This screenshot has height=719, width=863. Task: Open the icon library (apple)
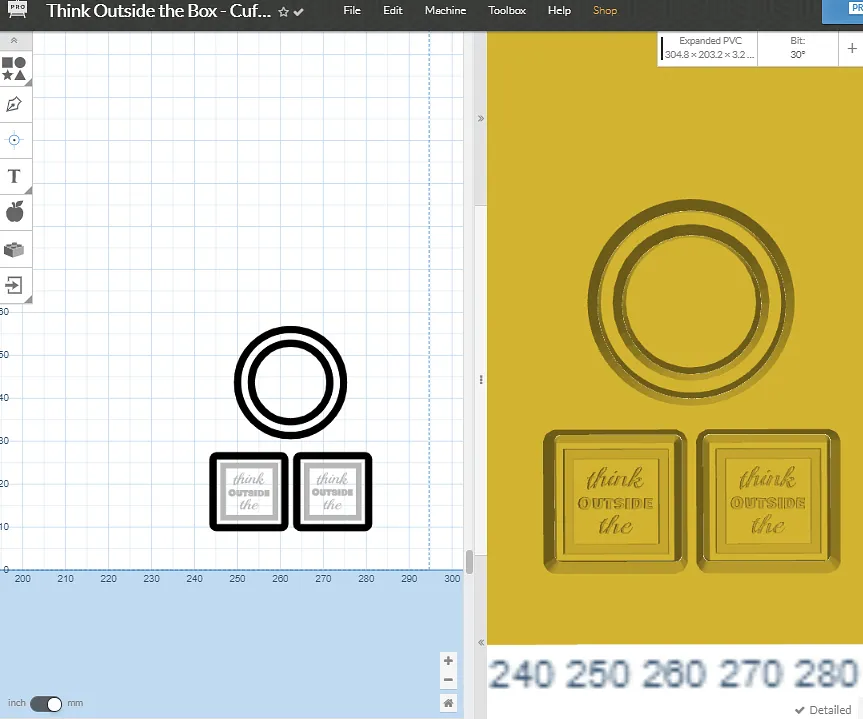pos(14,212)
